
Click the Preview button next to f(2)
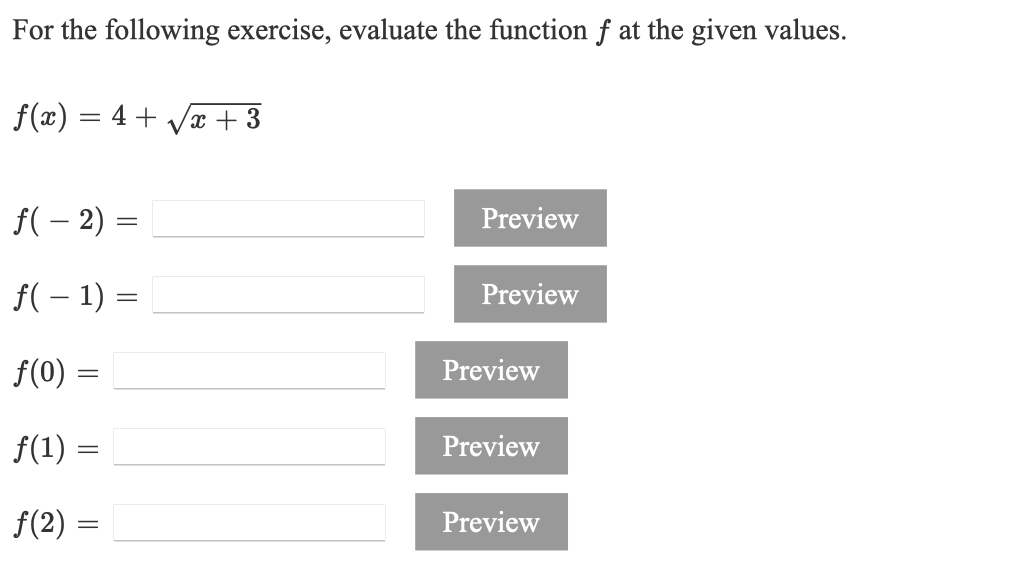coord(490,521)
